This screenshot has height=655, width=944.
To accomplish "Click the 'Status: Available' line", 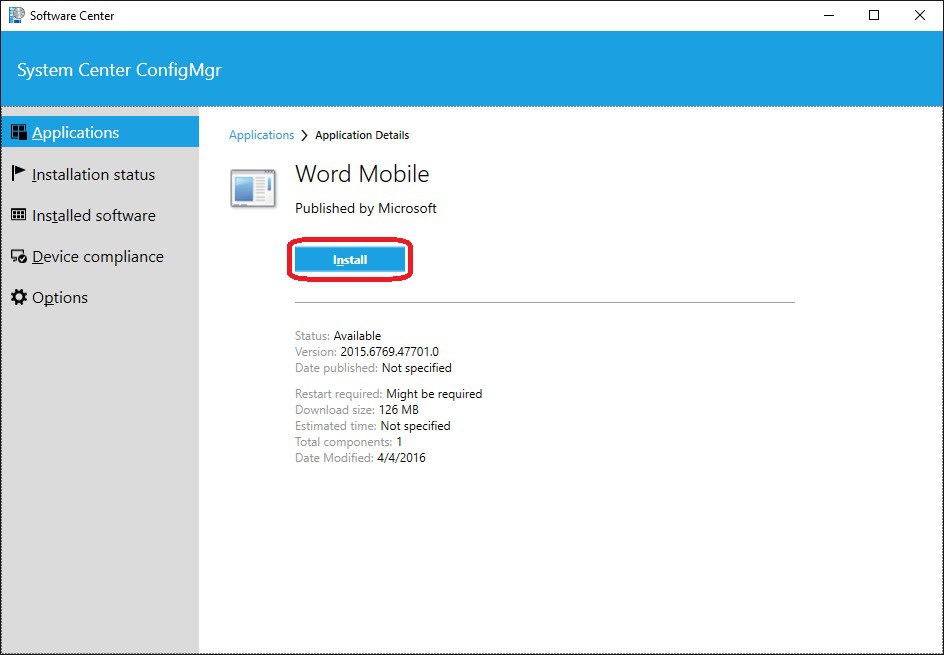I will (338, 335).
